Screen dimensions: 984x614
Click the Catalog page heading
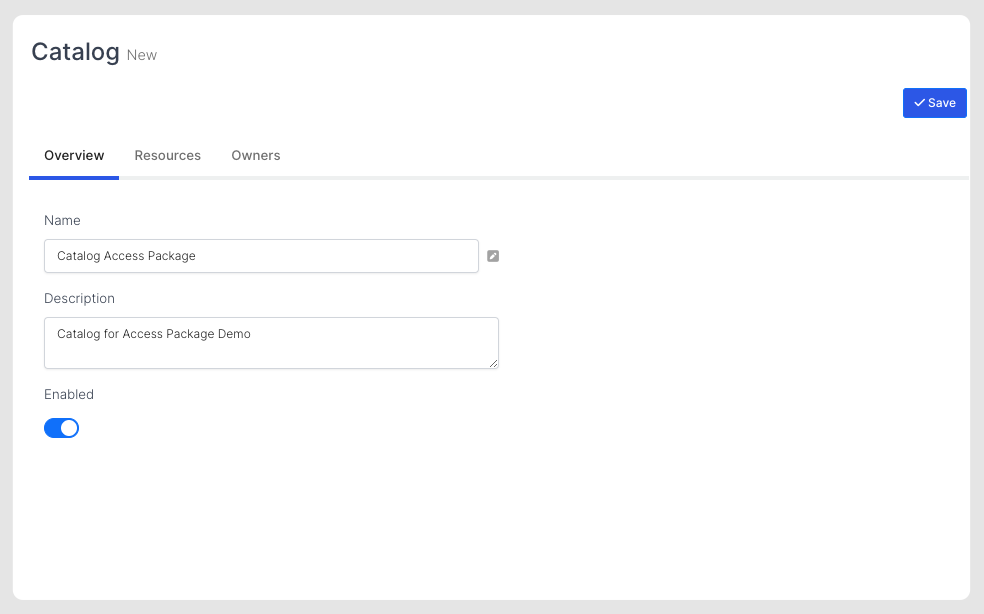point(75,51)
